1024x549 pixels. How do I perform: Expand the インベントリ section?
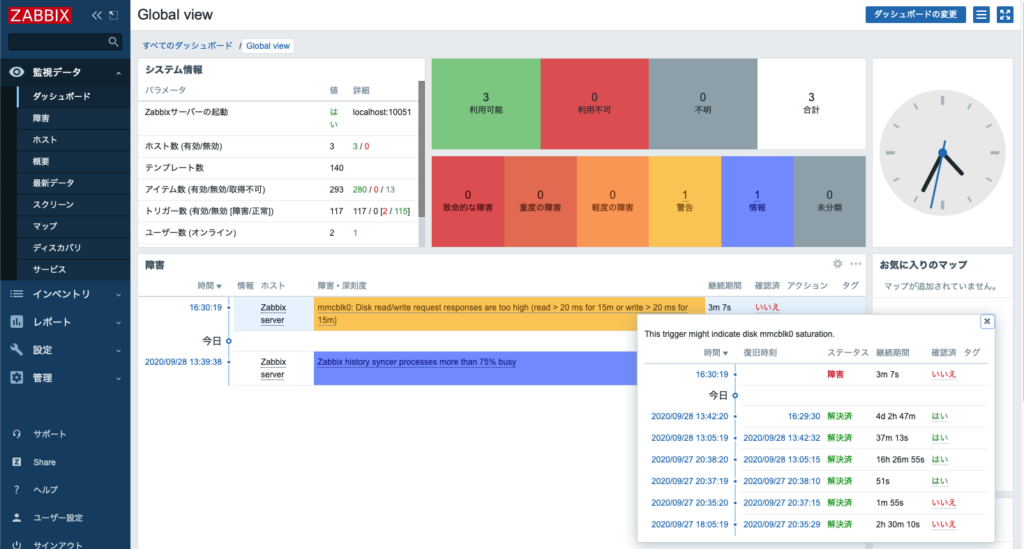pyautogui.click(x=118, y=295)
